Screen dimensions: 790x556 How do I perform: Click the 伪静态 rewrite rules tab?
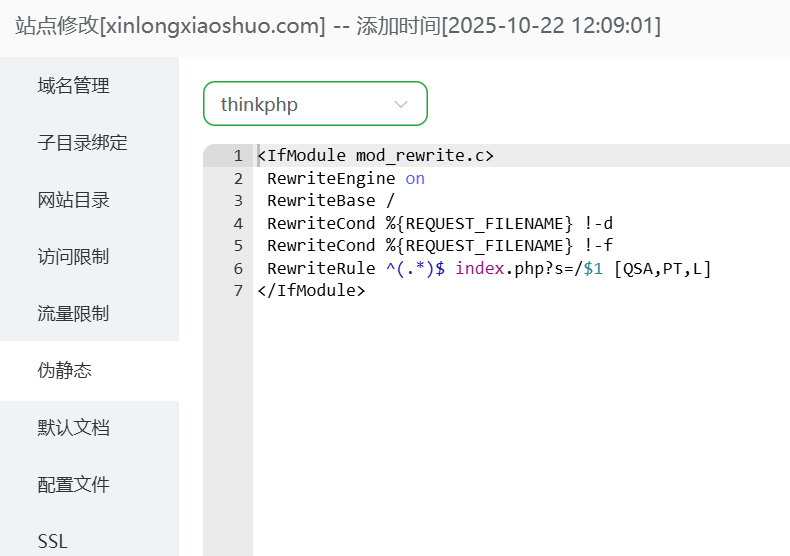65,371
